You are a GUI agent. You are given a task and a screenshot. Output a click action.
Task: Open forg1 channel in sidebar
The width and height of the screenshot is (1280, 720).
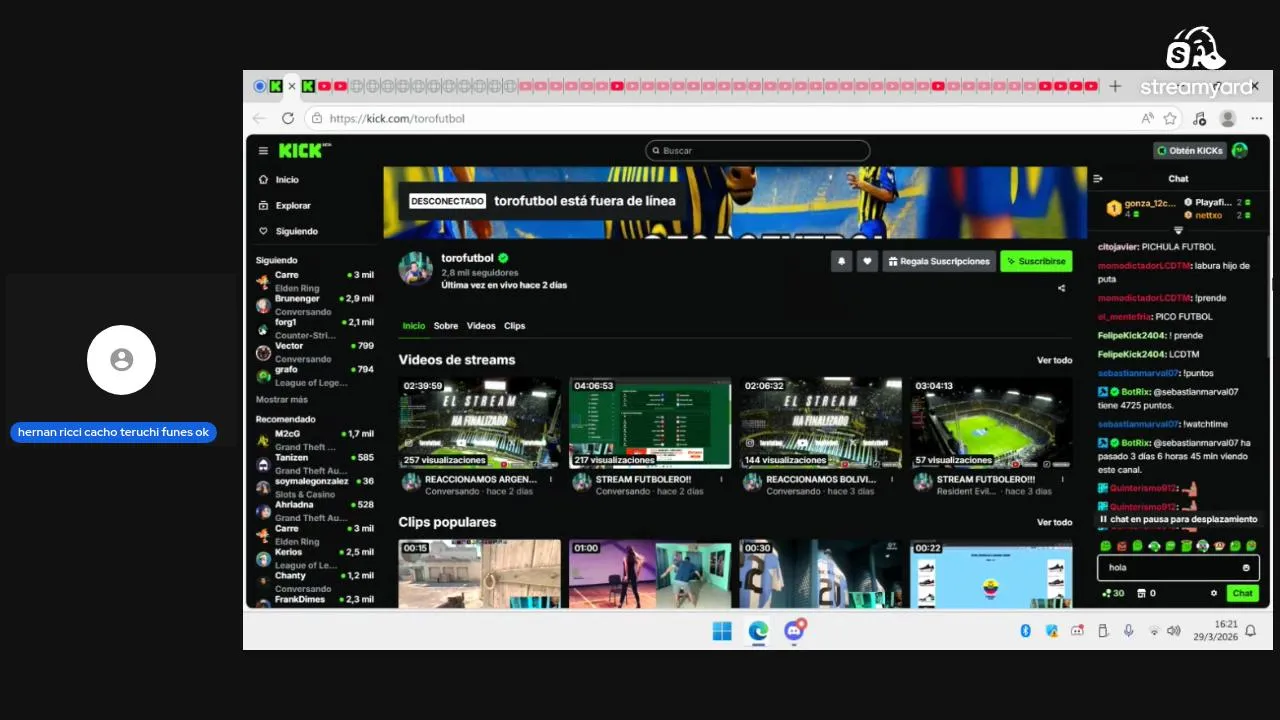click(x=315, y=328)
